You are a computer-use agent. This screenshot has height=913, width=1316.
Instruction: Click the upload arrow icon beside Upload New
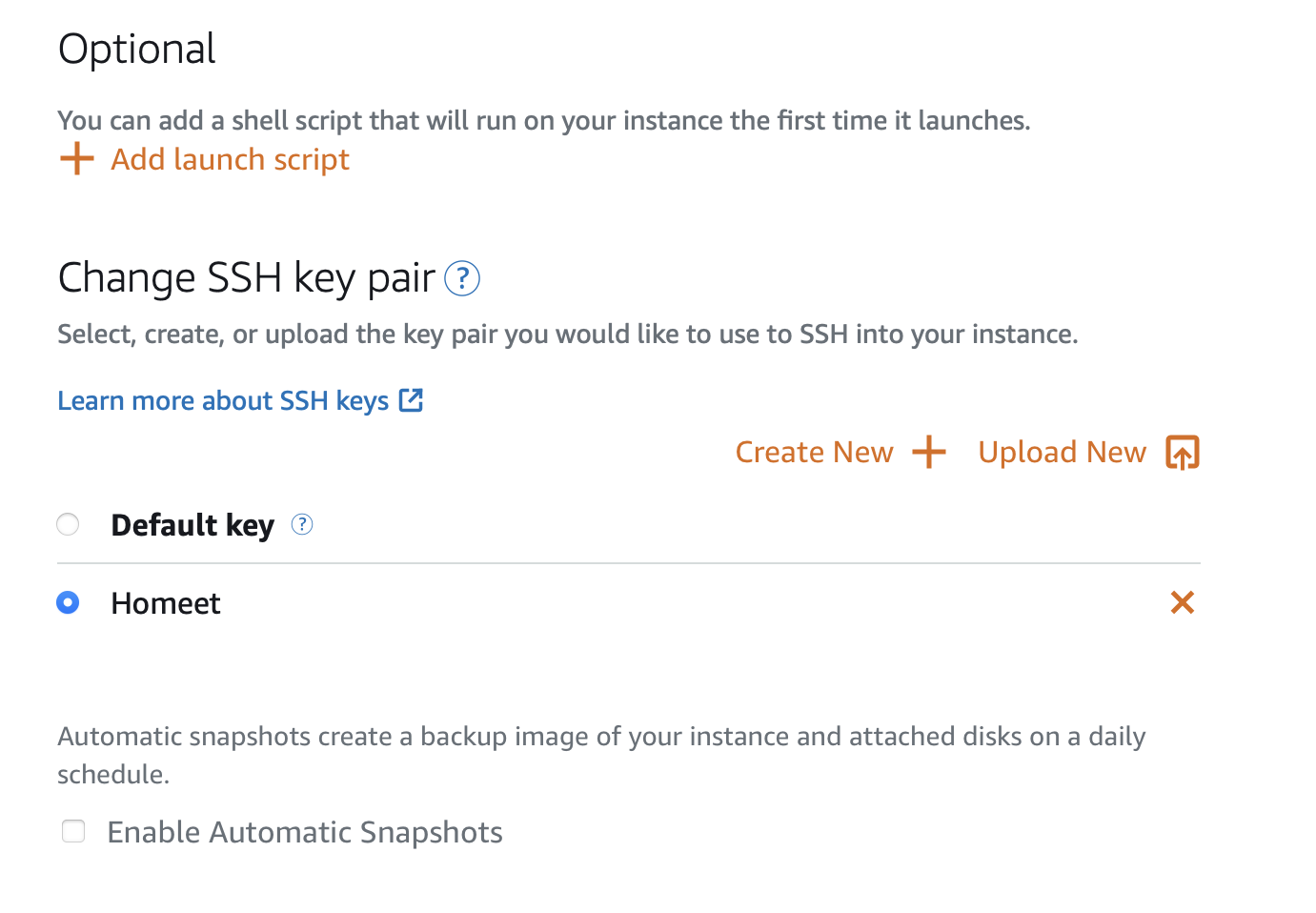1183,453
